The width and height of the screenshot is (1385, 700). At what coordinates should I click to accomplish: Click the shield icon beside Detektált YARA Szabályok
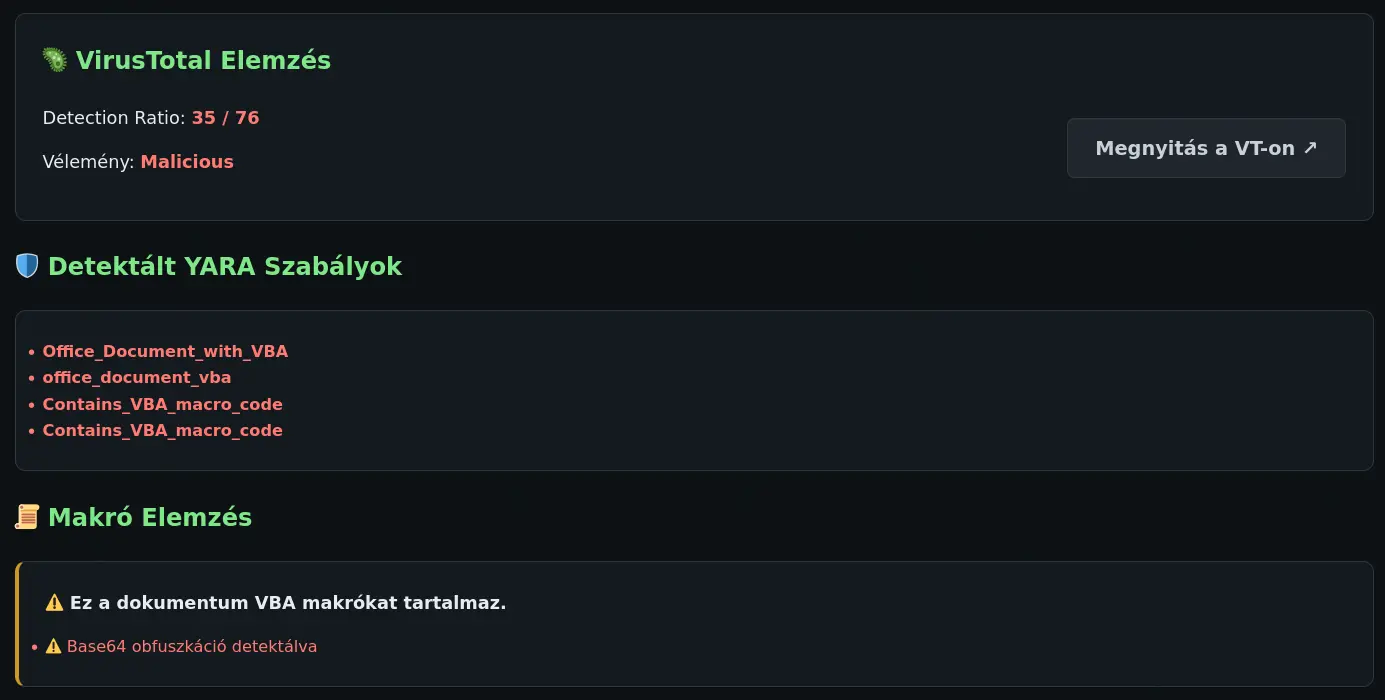tap(27, 266)
